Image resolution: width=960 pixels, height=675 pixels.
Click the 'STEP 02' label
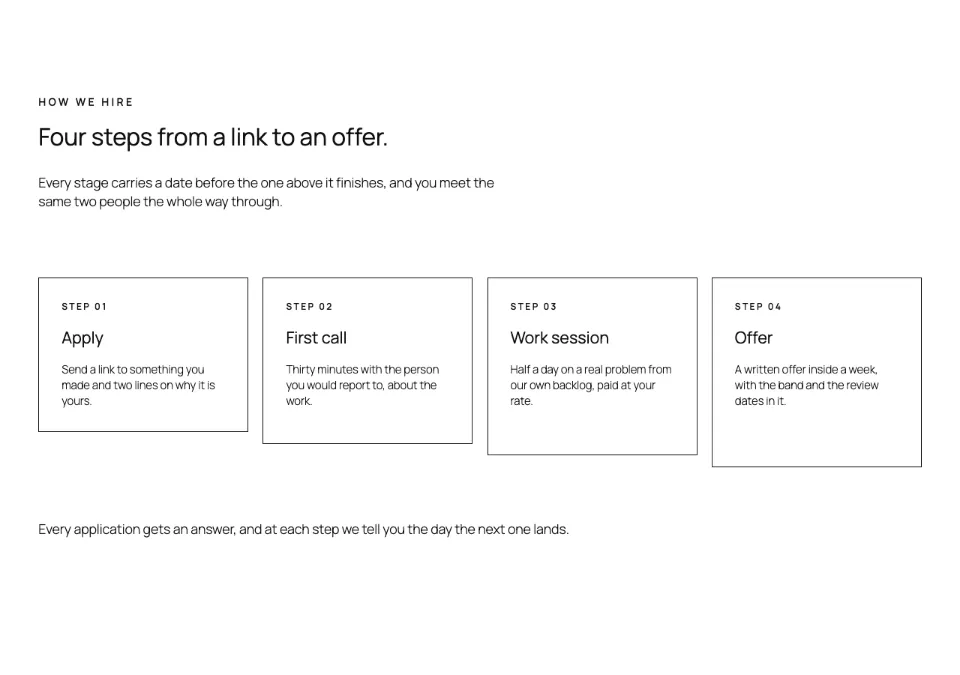pyautogui.click(x=309, y=307)
